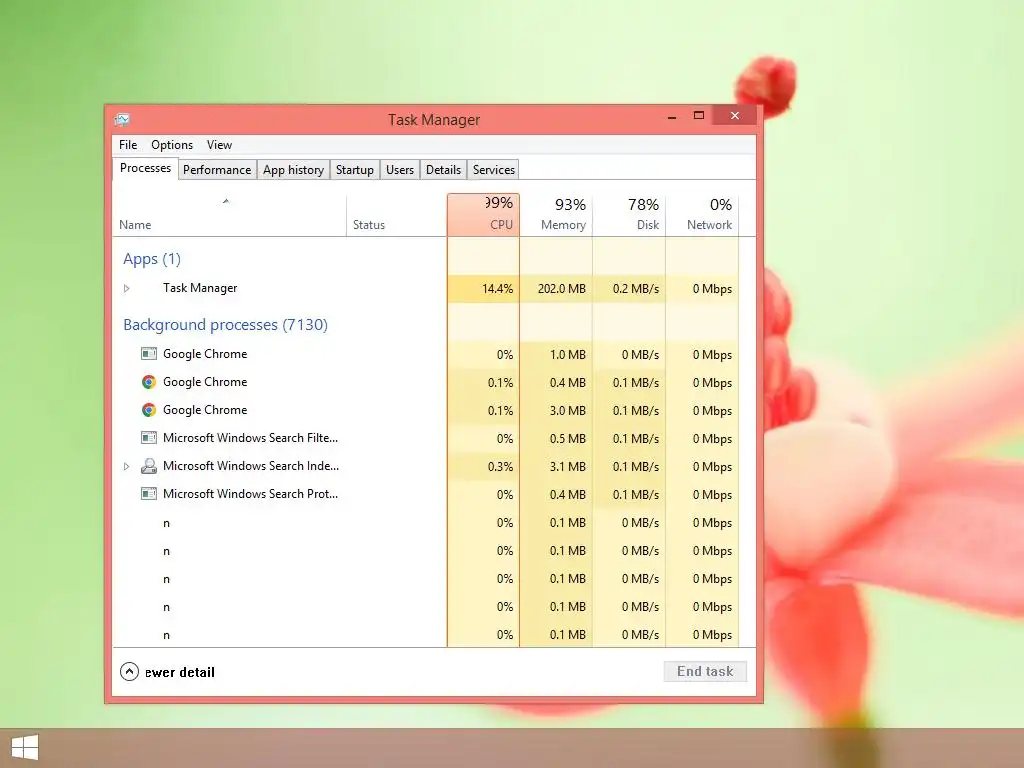Open the Windows Start button

click(25, 748)
